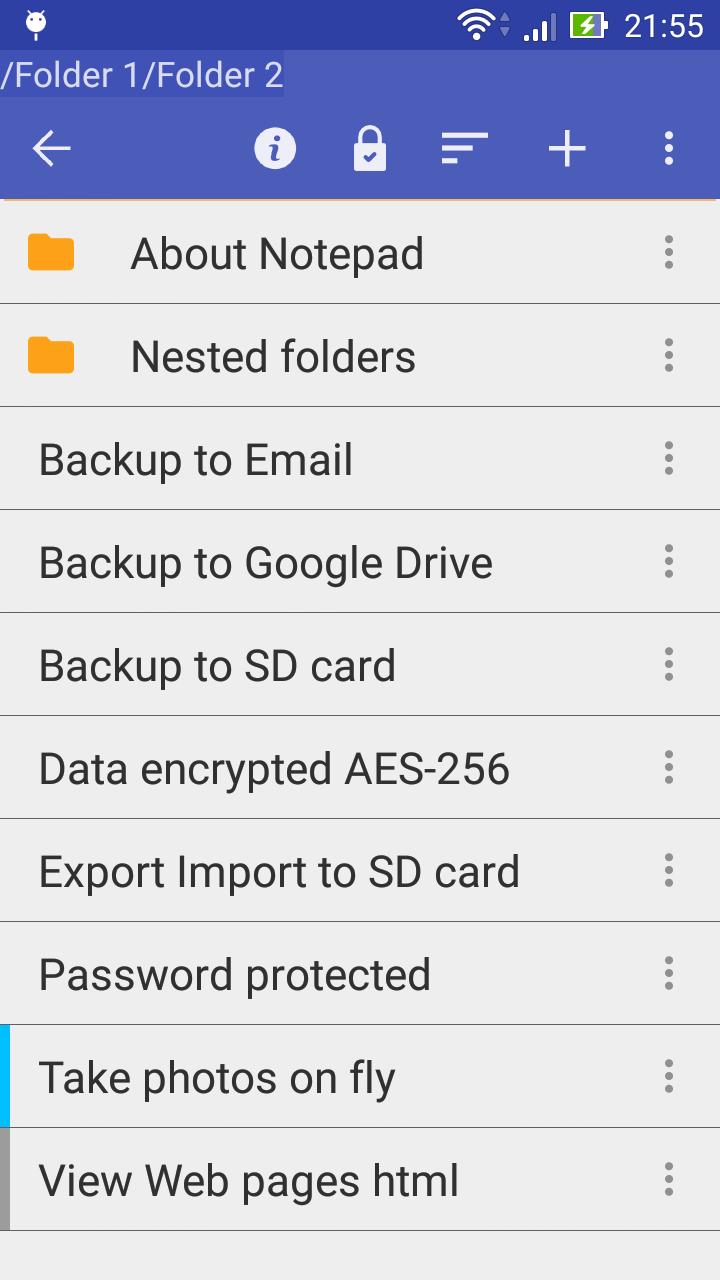The image size is (720, 1280).
Task: Open the About Notepad folder icon
Action: 51,252
